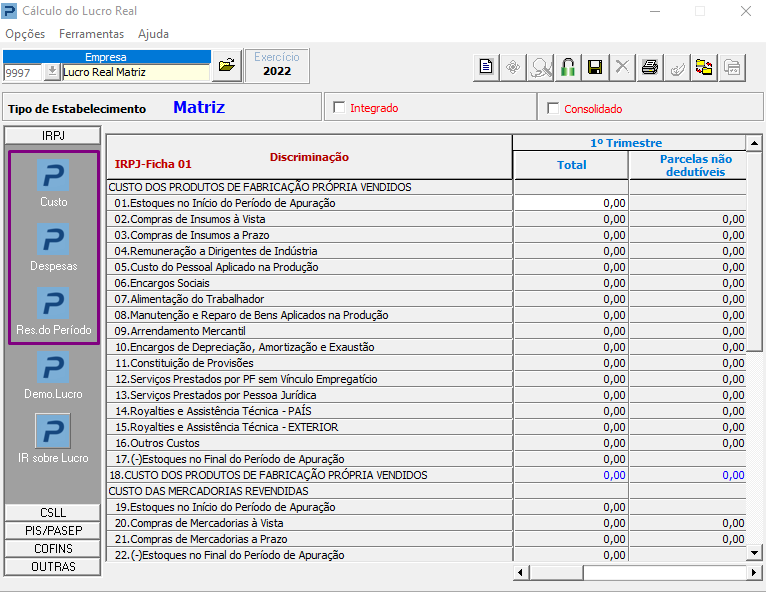
Task: Open company folder icon next to Empresa
Action: (x=227, y=65)
